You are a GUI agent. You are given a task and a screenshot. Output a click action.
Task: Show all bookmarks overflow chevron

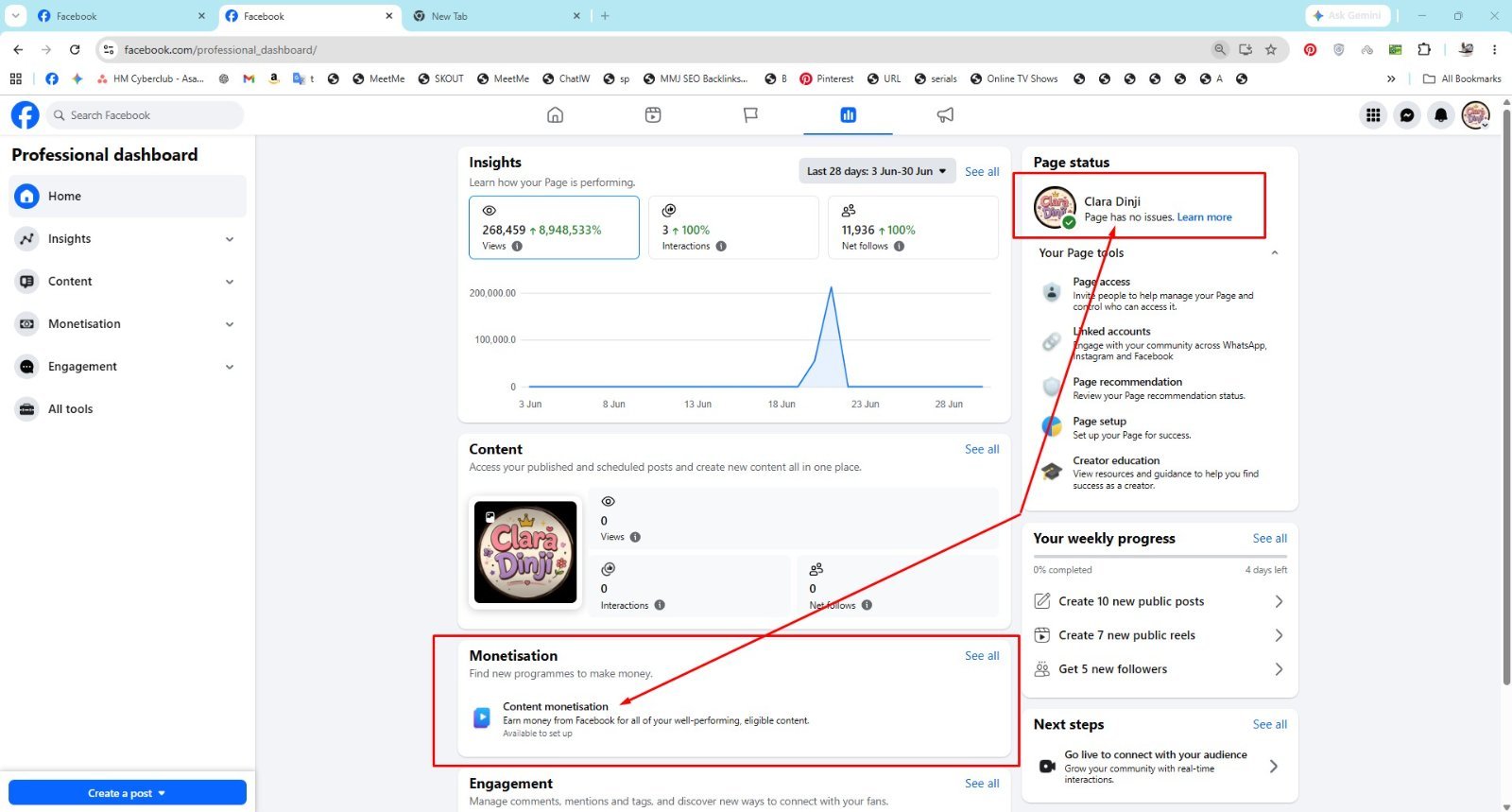(1391, 78)
